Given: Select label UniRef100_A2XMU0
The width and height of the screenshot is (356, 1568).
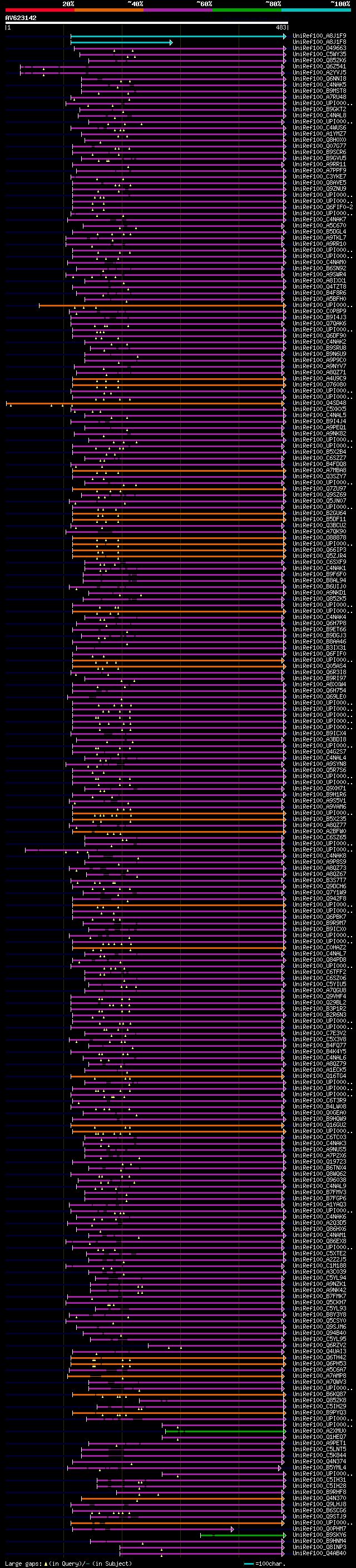Looking at the screenshot, I should tap(319, 1431).
